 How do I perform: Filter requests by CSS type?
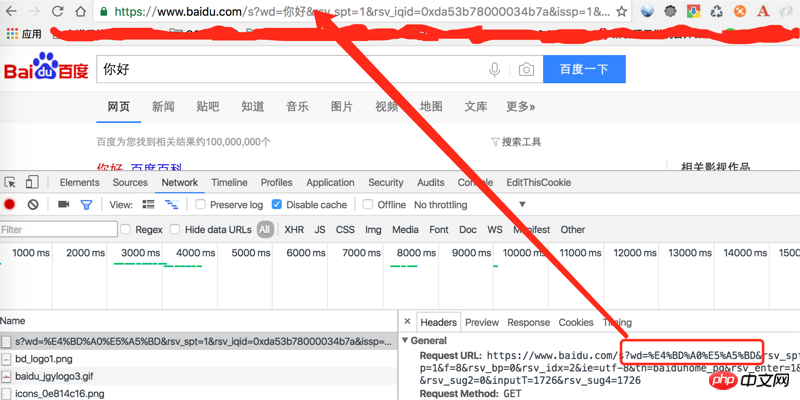[345, 230]
